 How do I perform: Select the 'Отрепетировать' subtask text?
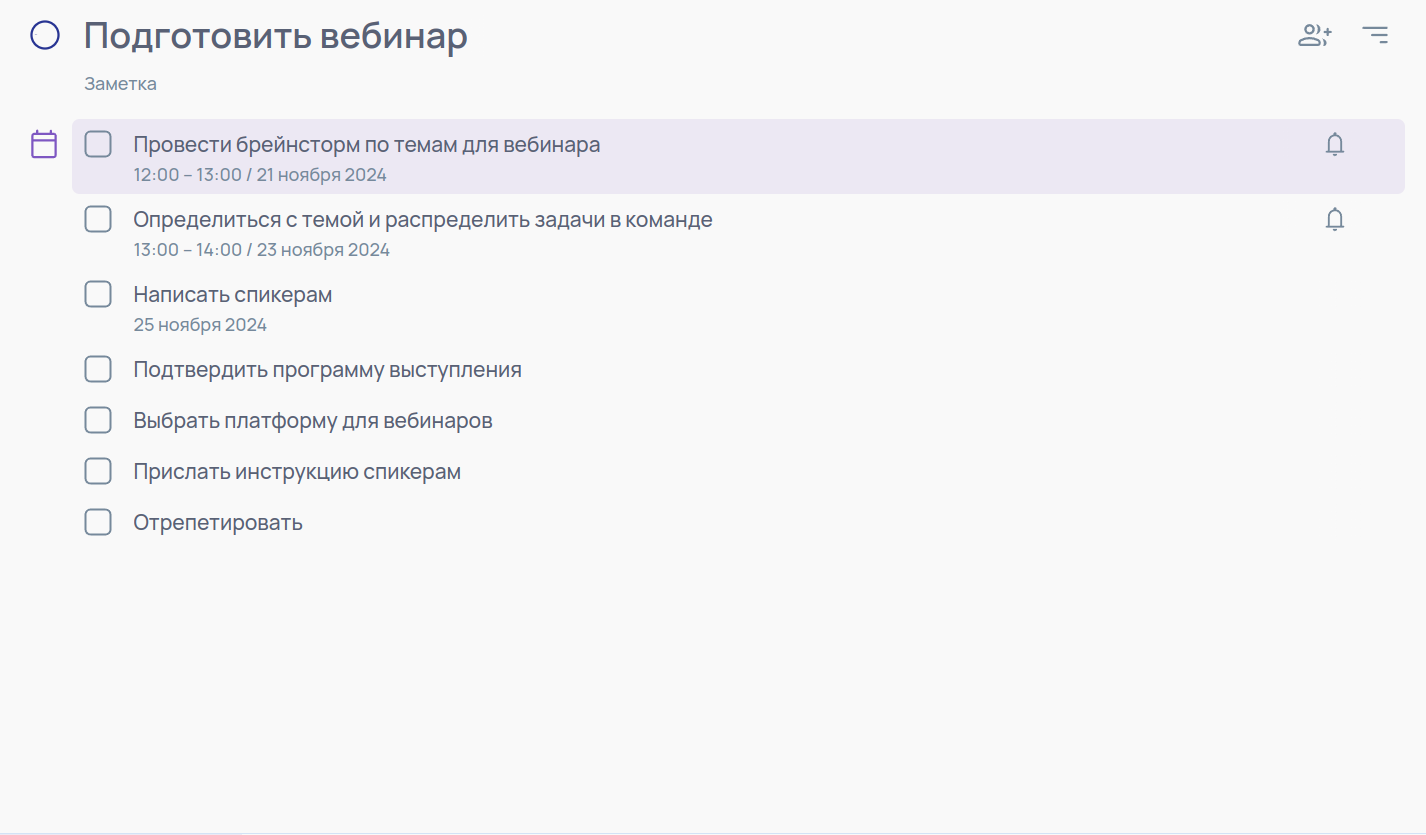tap(218, 523)
